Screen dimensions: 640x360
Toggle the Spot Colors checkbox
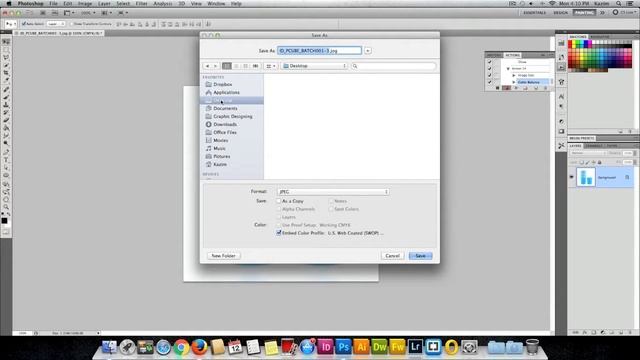(331, 209)
